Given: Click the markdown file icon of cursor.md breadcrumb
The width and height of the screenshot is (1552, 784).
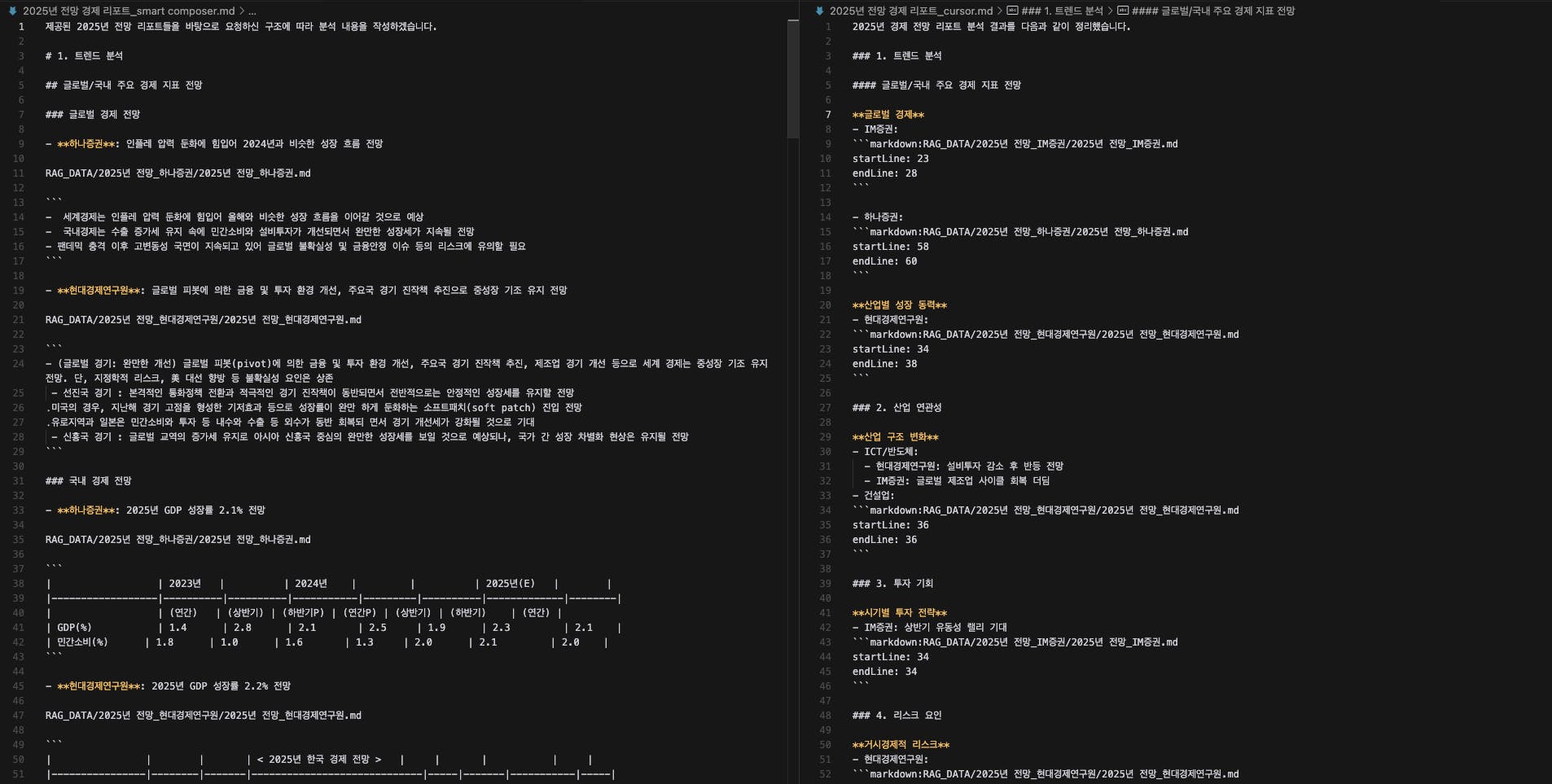Looking at the screenshot, I should pos(819,11).
